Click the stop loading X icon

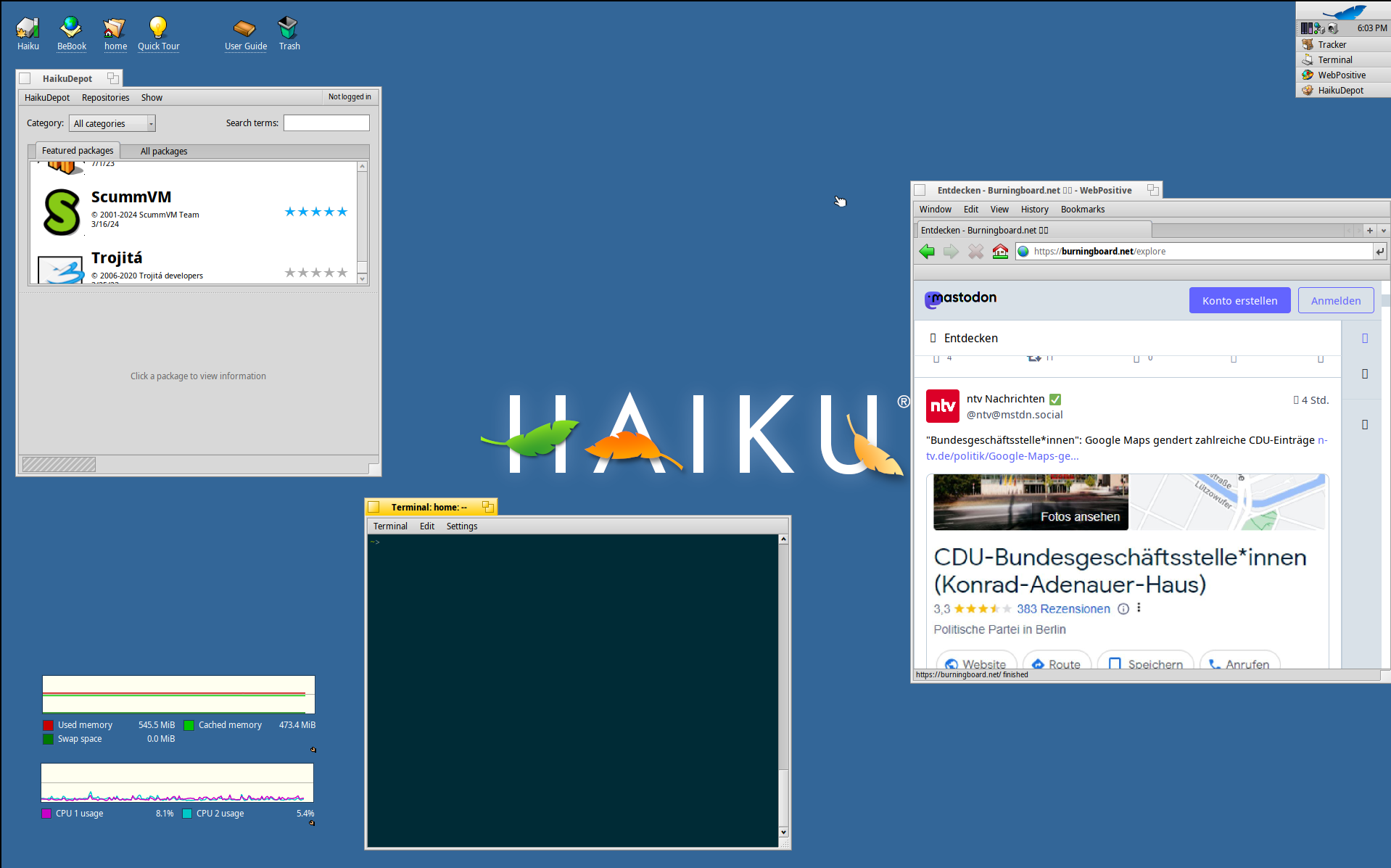(x=975, y=252)
